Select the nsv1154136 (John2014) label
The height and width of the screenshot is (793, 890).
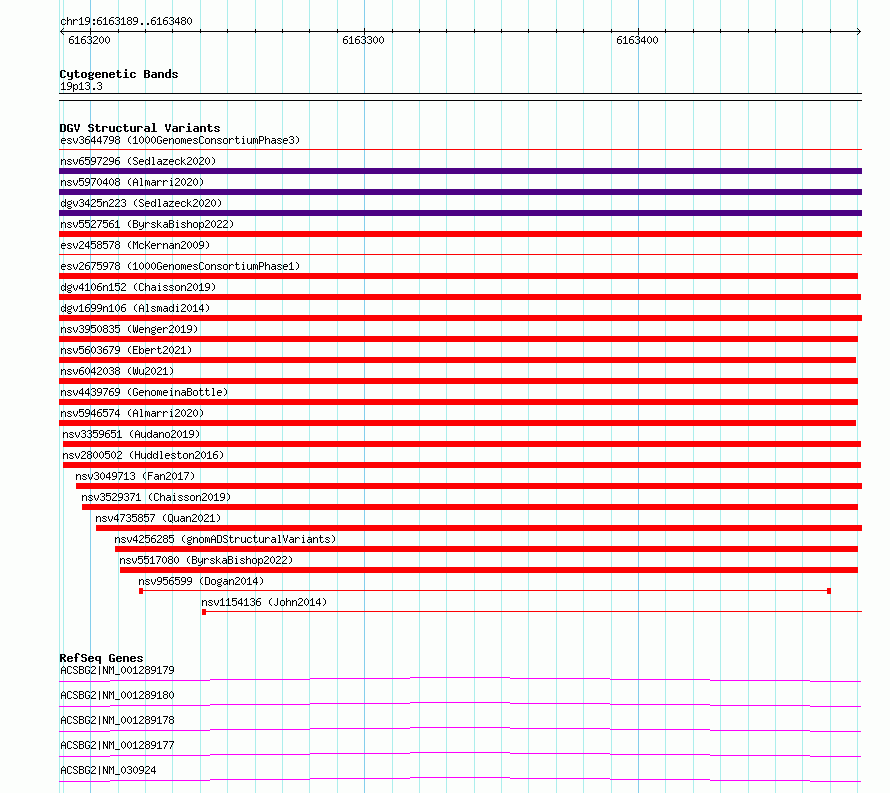pos(264,602)
